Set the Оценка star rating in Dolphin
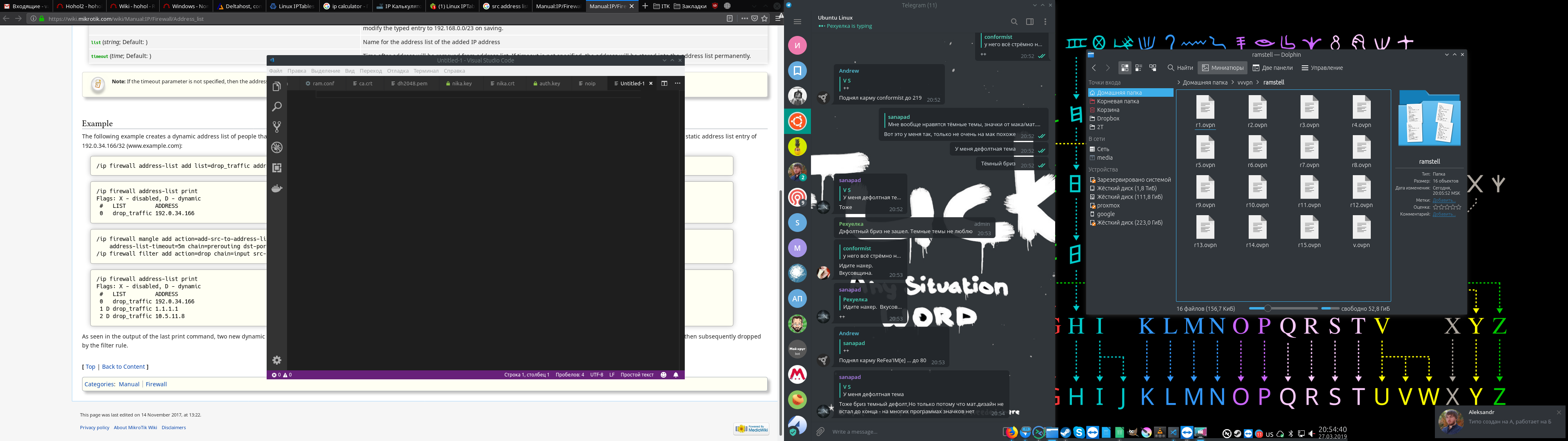 click(1446, 207)
